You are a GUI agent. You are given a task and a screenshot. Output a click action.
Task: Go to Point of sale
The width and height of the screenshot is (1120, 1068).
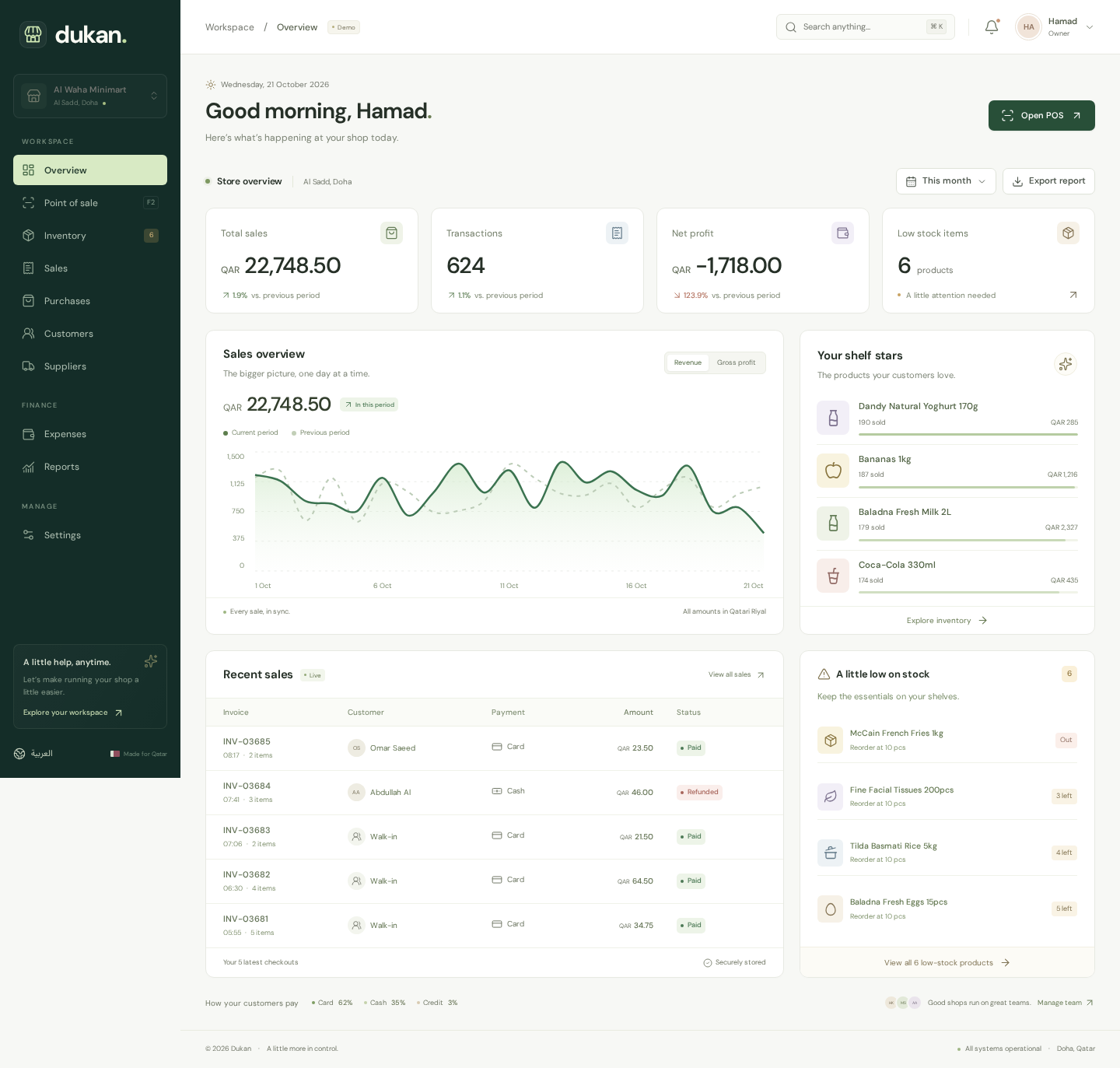tap(90, 203)
